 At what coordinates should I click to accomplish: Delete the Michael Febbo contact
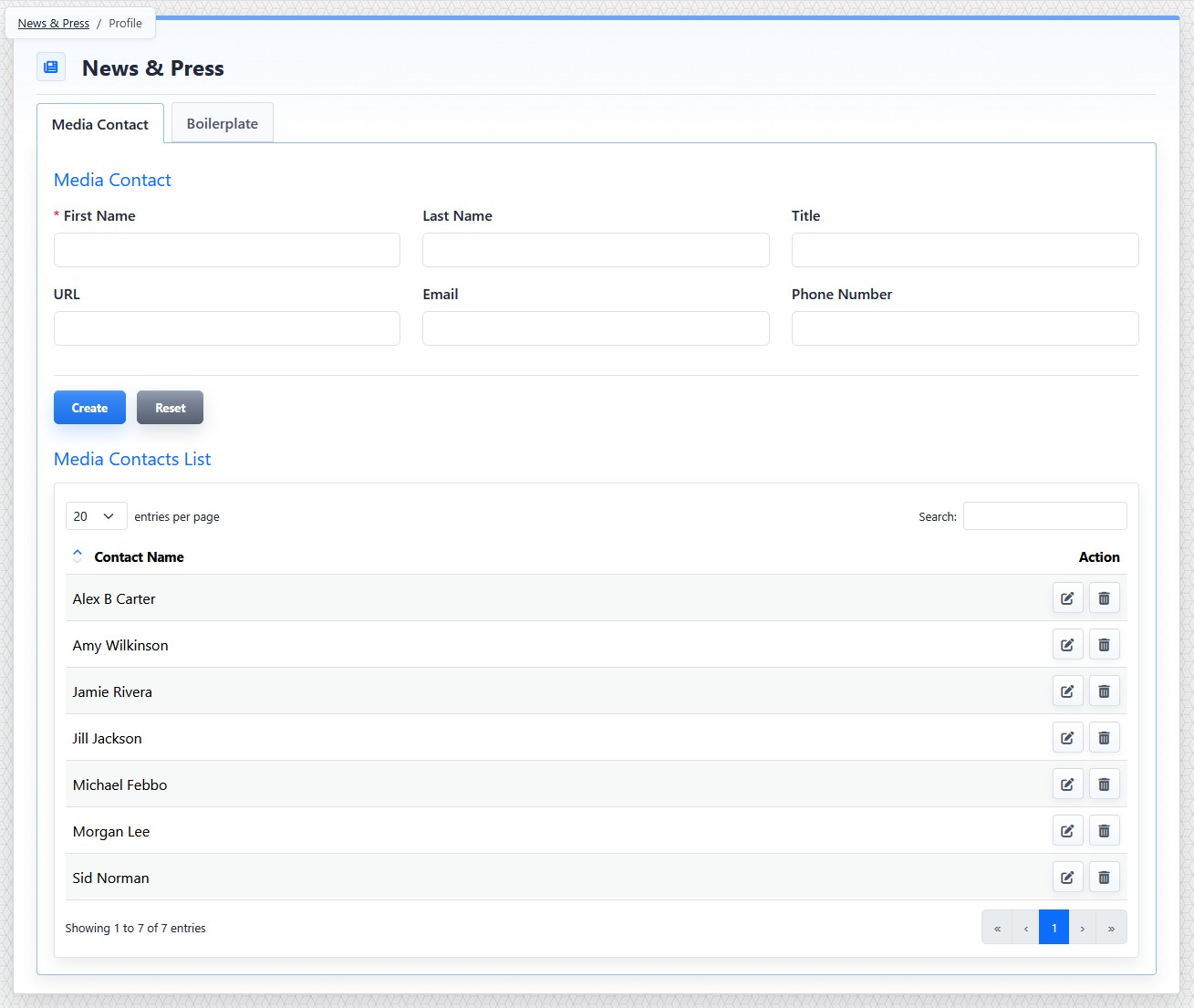tap(1104, 785)
